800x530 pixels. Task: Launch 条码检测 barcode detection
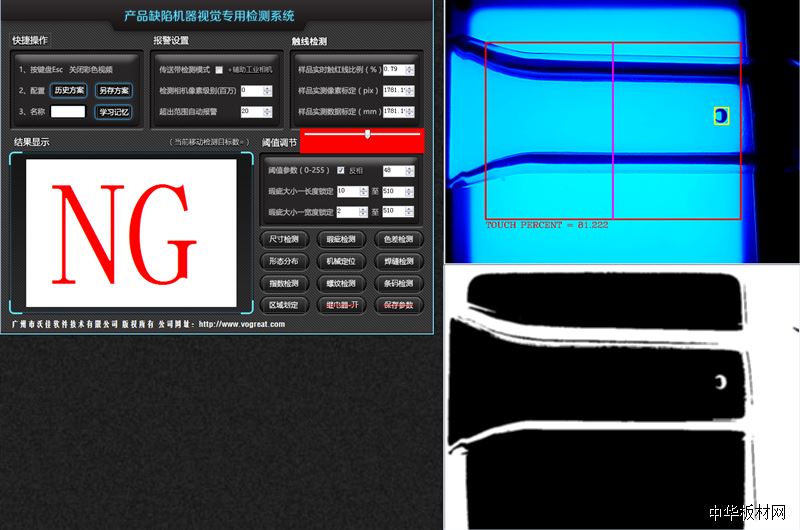397,283
